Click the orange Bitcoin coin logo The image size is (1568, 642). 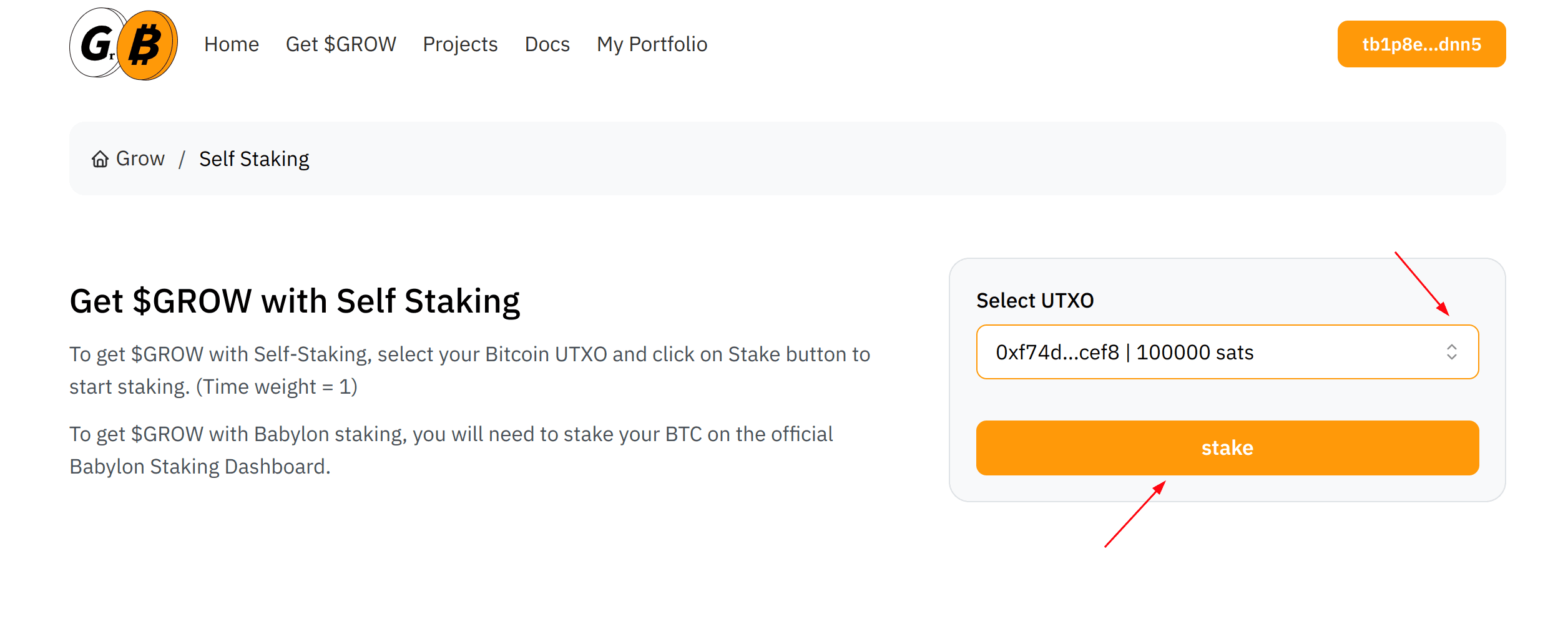(x=148, y=45)
